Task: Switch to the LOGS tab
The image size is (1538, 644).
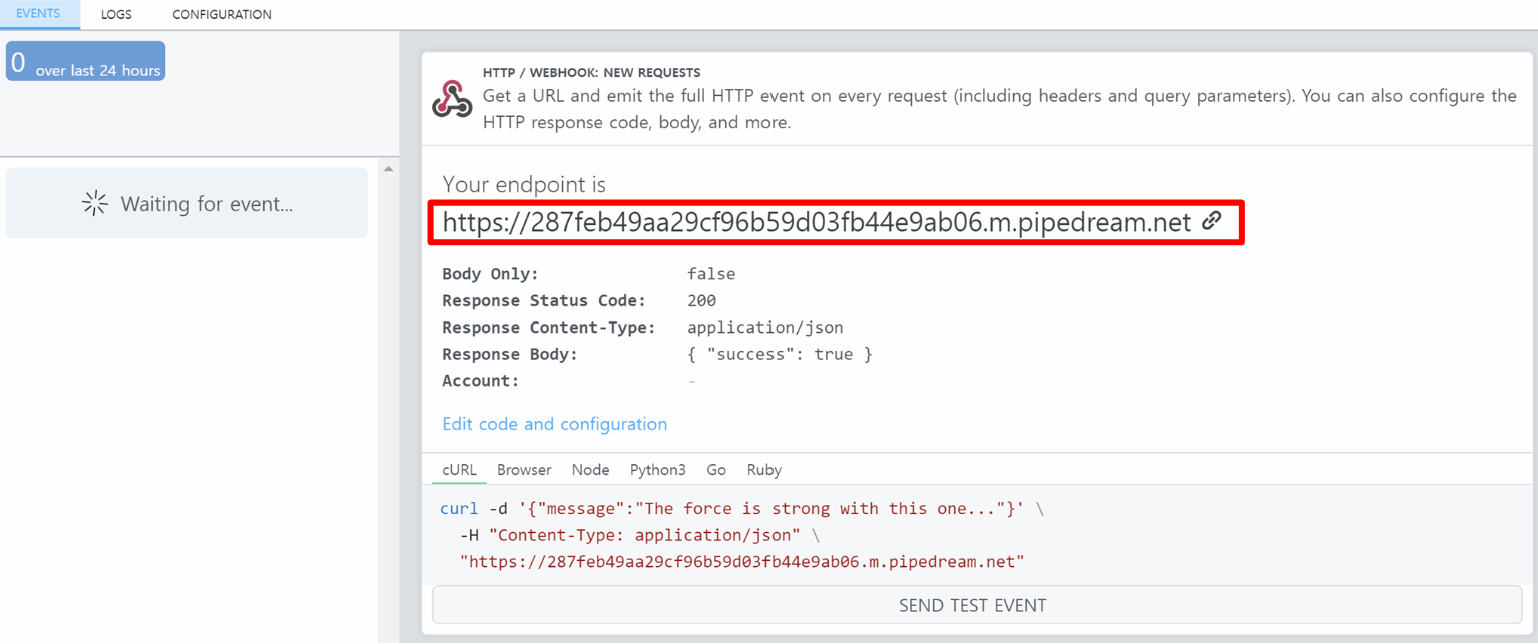Action: (x=116, y=14)
